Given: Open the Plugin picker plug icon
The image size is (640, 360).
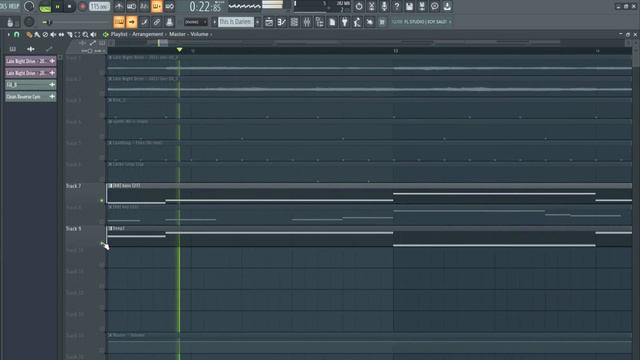Looking at the screenshot, I should click(345, 22).
